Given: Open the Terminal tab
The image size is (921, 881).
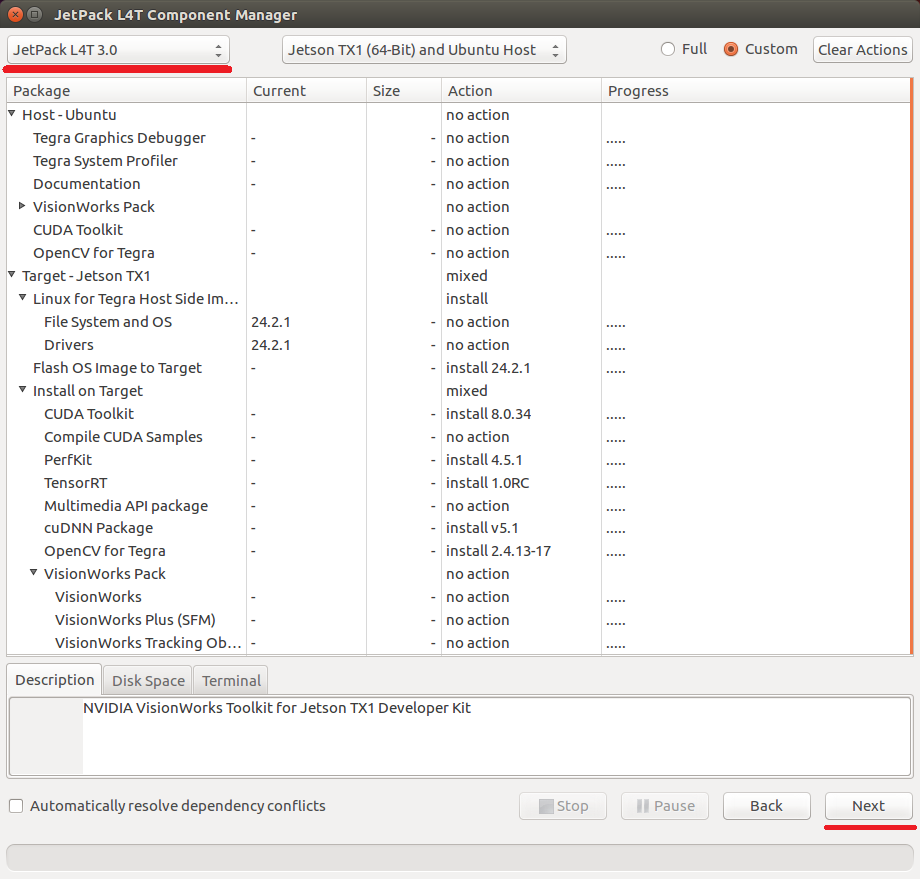Looking at the screenshot, I should [x=231, y=681].
